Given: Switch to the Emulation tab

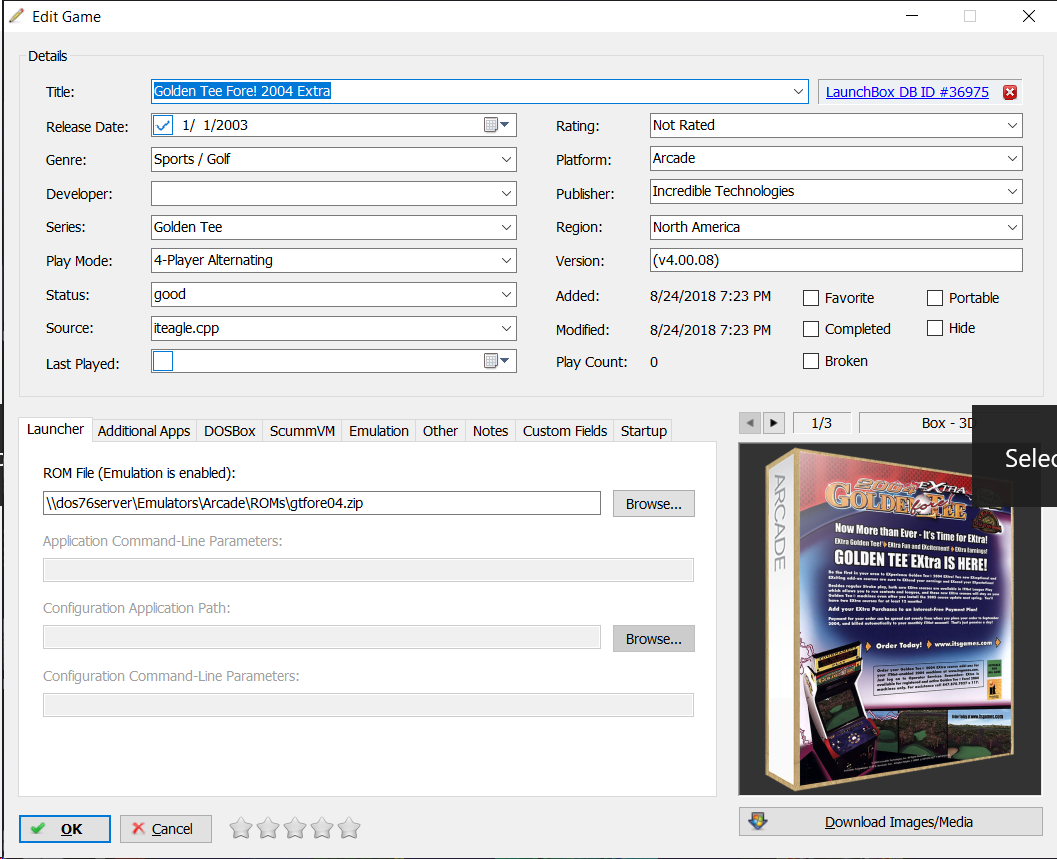Looking at the screenshot, I should point(378,431).
